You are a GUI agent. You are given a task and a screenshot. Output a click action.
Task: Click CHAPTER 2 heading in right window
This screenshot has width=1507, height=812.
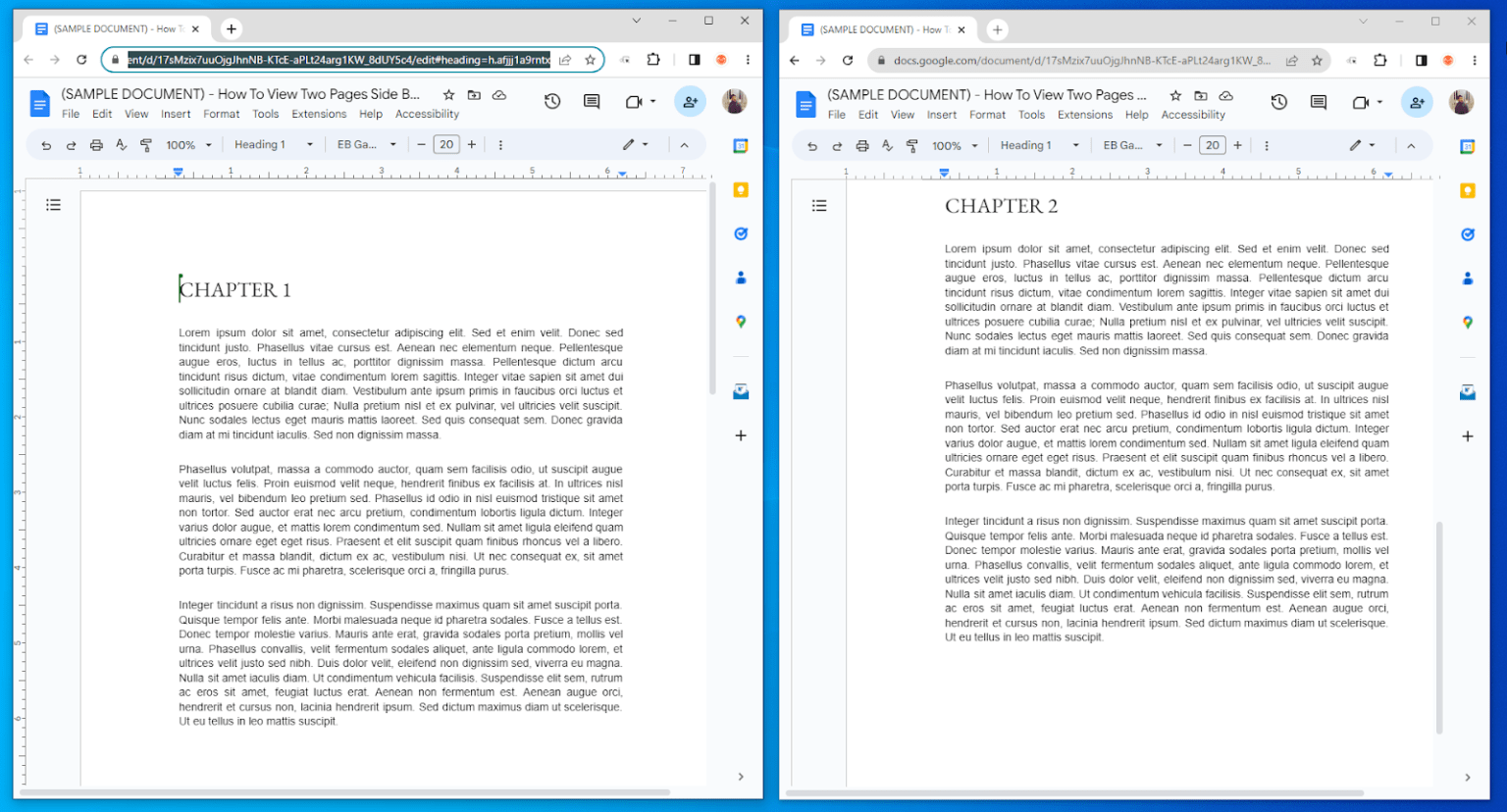coord(1001,206)
